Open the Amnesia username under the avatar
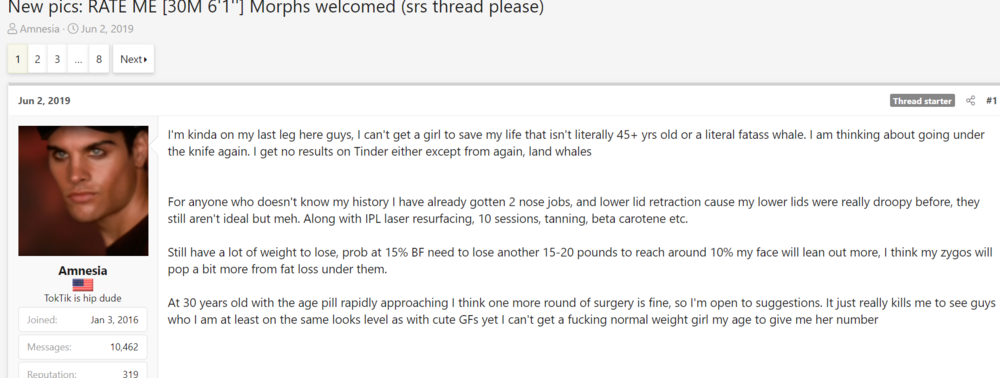The height and width of the screenshot is (378, 1000). coord(83,271)
